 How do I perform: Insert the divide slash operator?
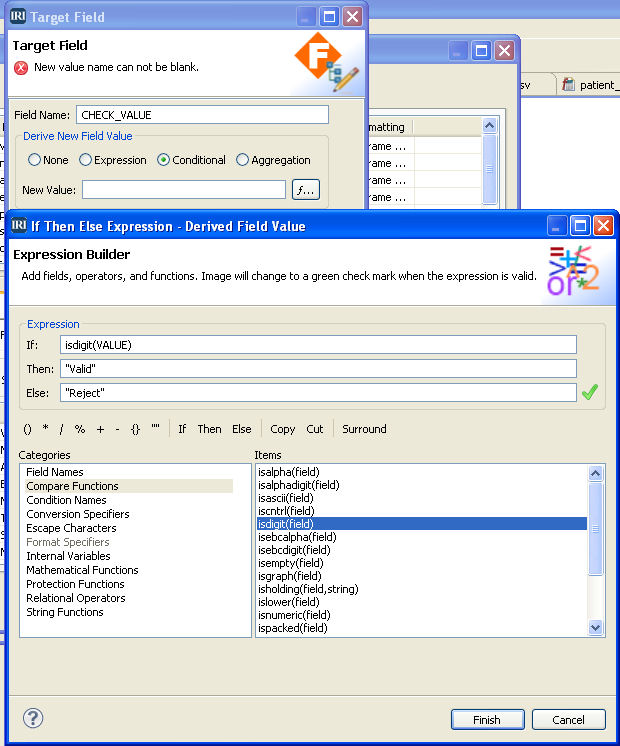click(x=62, y=429)
